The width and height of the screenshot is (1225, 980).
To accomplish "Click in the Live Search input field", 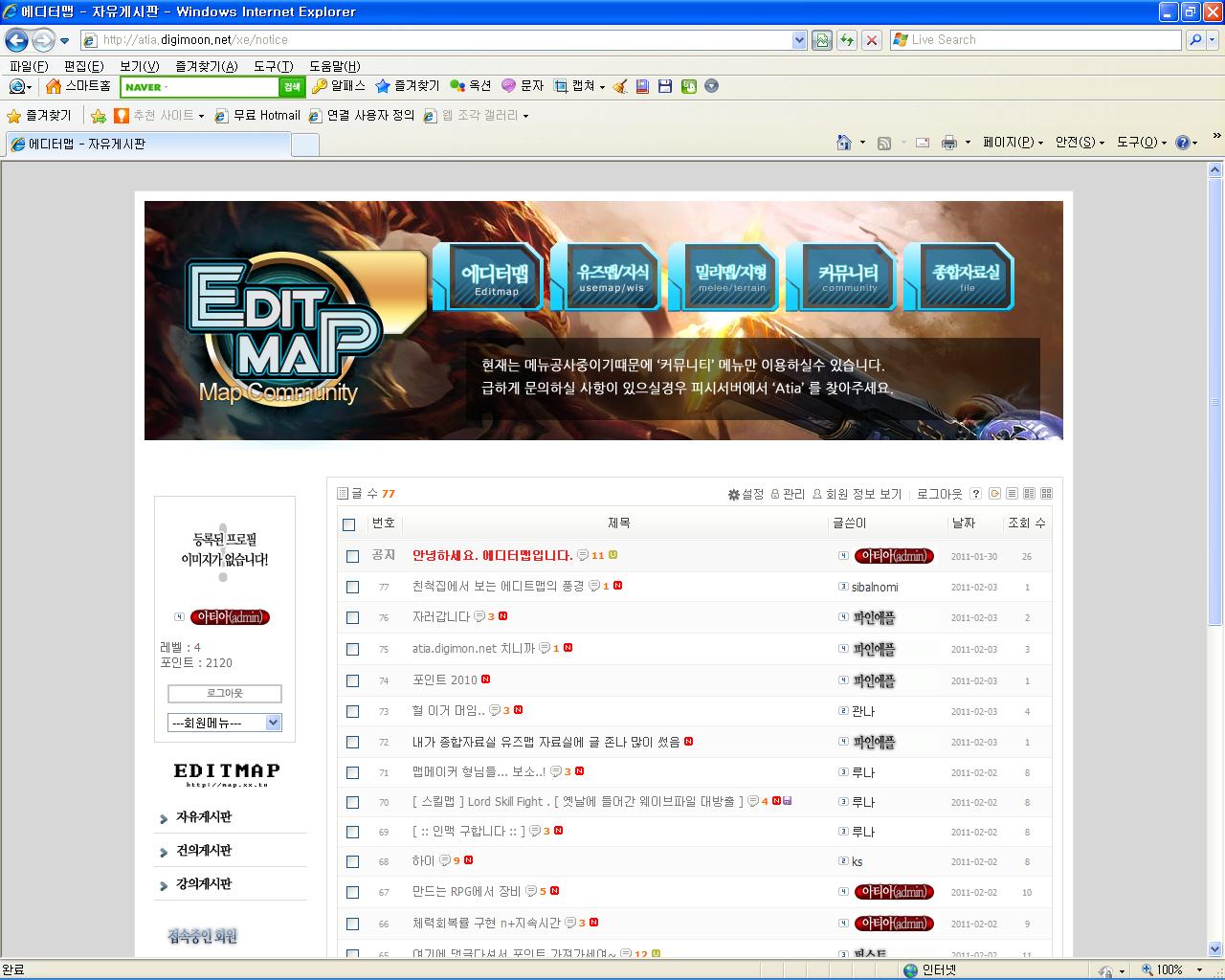I will click(1035, 40).
